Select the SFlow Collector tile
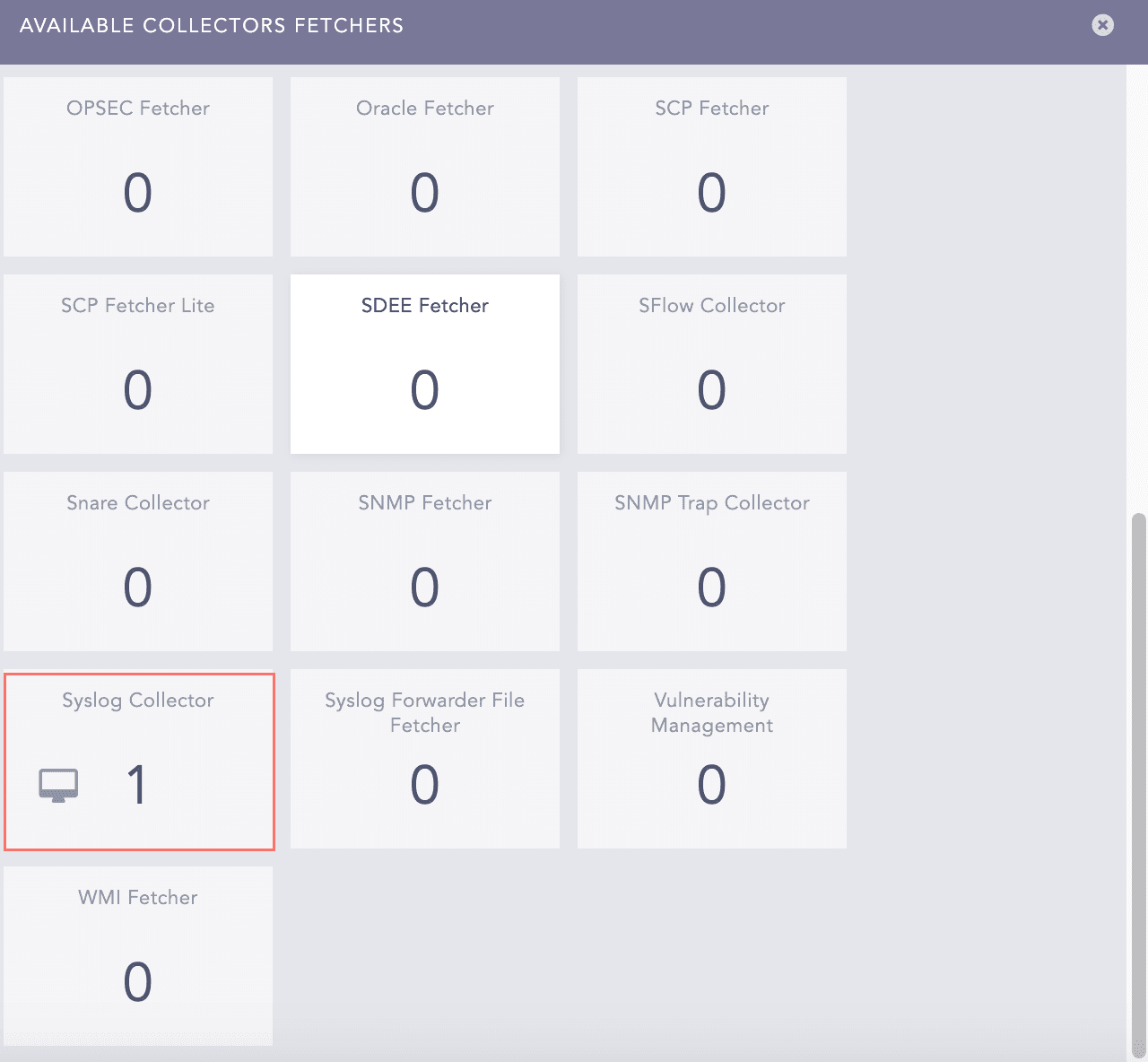 click(711, 364)
